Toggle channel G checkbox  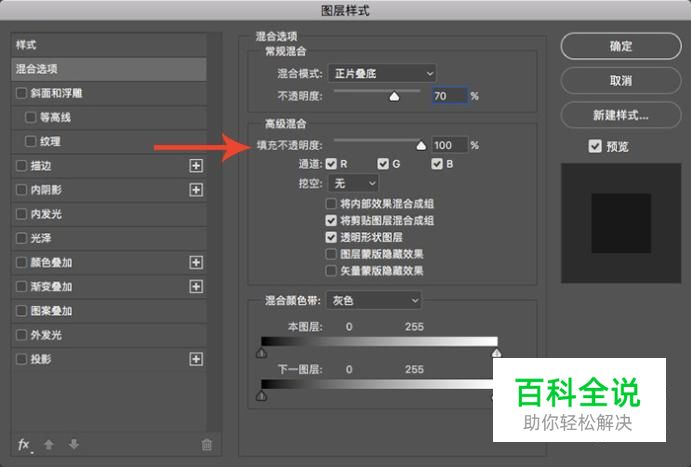383,164
